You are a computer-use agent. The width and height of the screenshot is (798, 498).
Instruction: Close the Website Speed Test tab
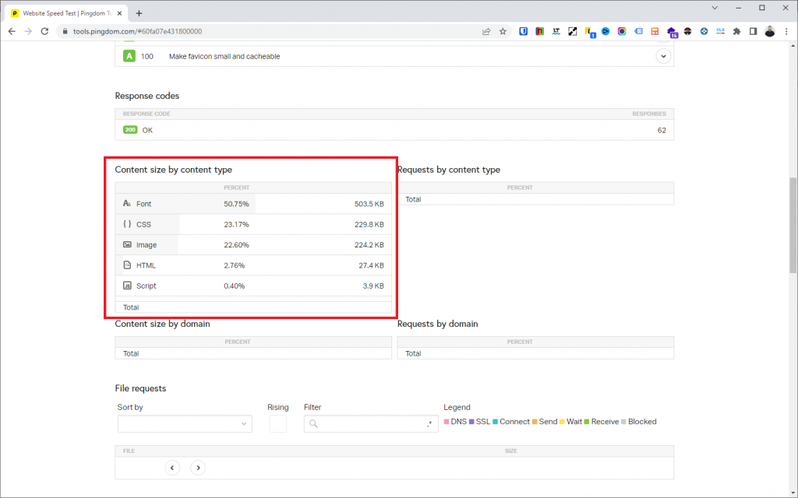(x=120, y=13)
